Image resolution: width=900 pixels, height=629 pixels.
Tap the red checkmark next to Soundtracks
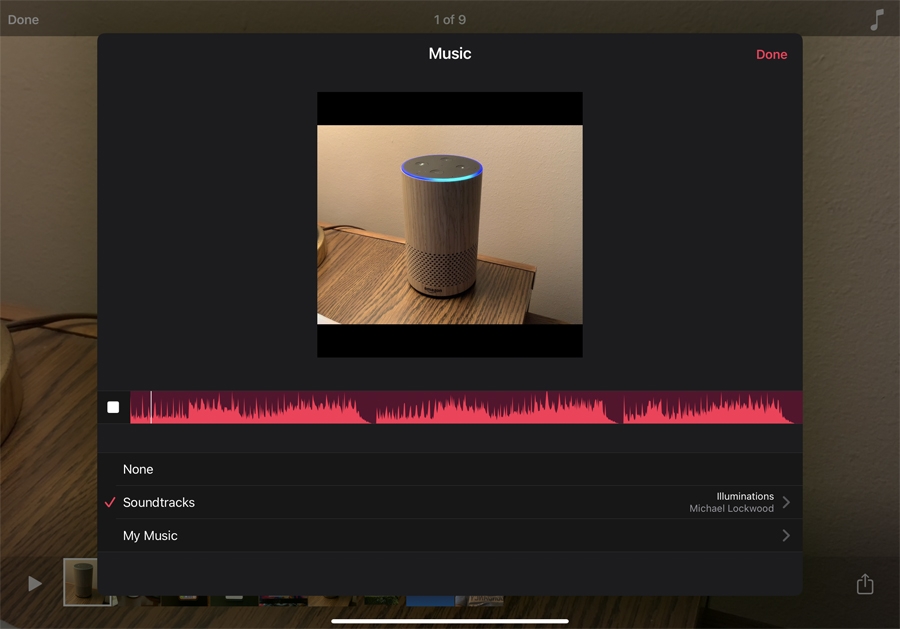click(x=110, y=502)
